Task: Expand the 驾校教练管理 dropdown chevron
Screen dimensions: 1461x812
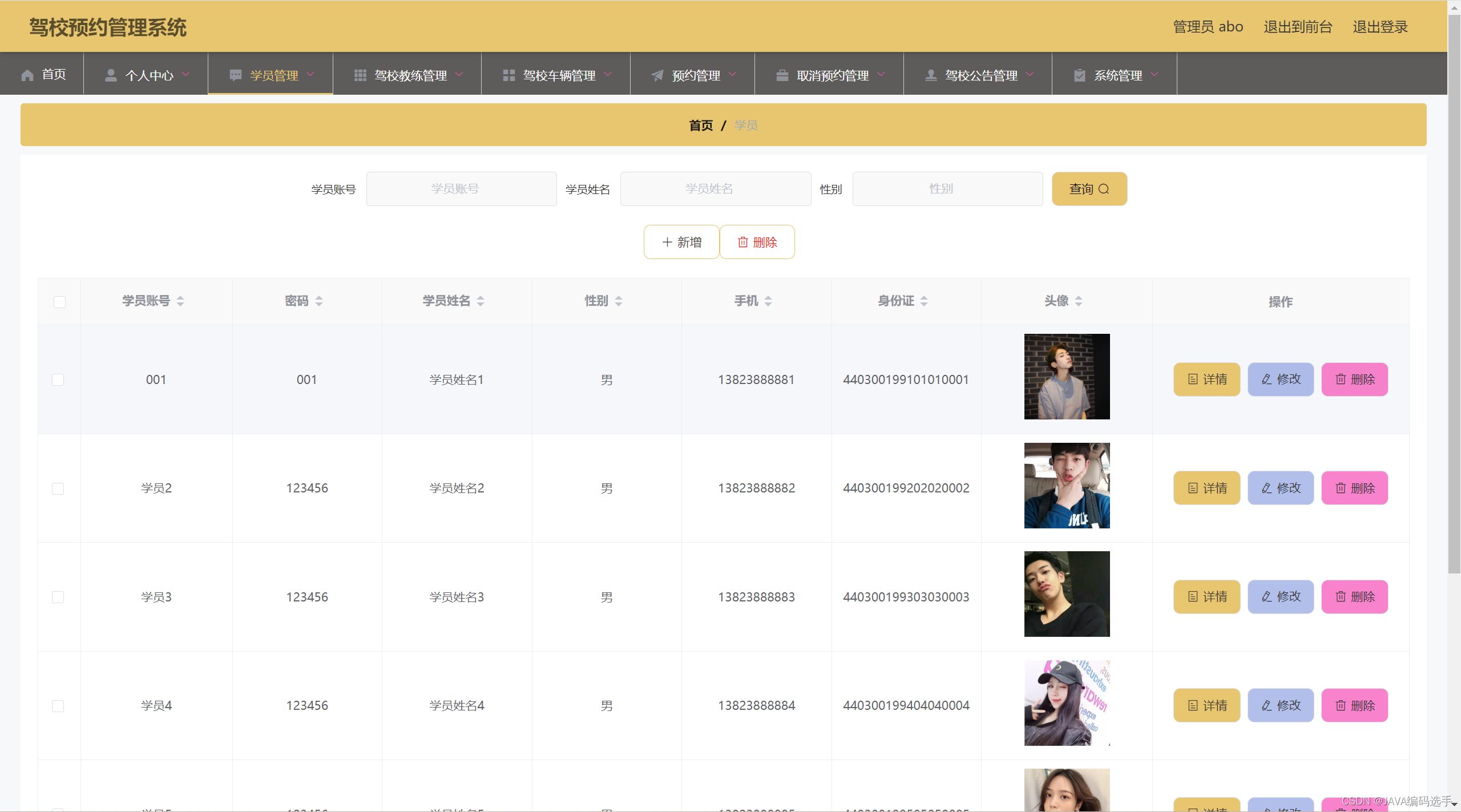Action: click(459, 75)
